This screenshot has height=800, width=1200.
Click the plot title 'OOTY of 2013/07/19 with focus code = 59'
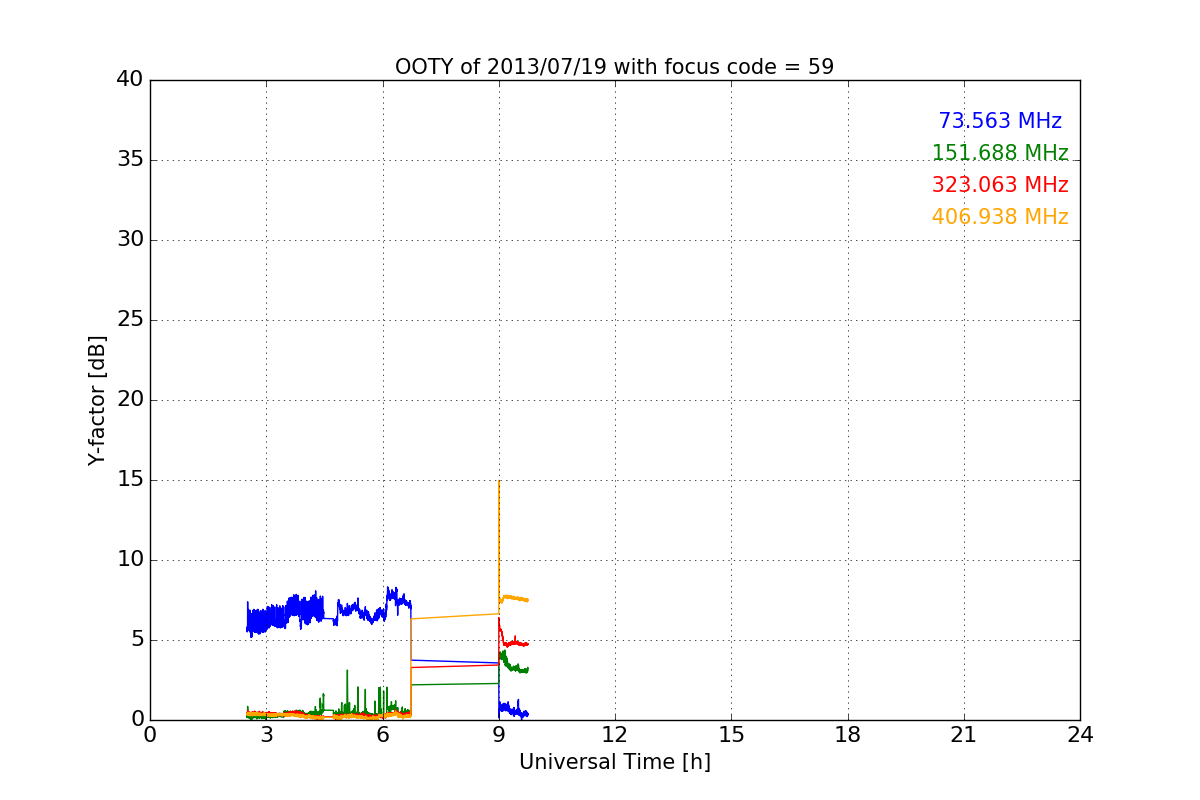614,67
